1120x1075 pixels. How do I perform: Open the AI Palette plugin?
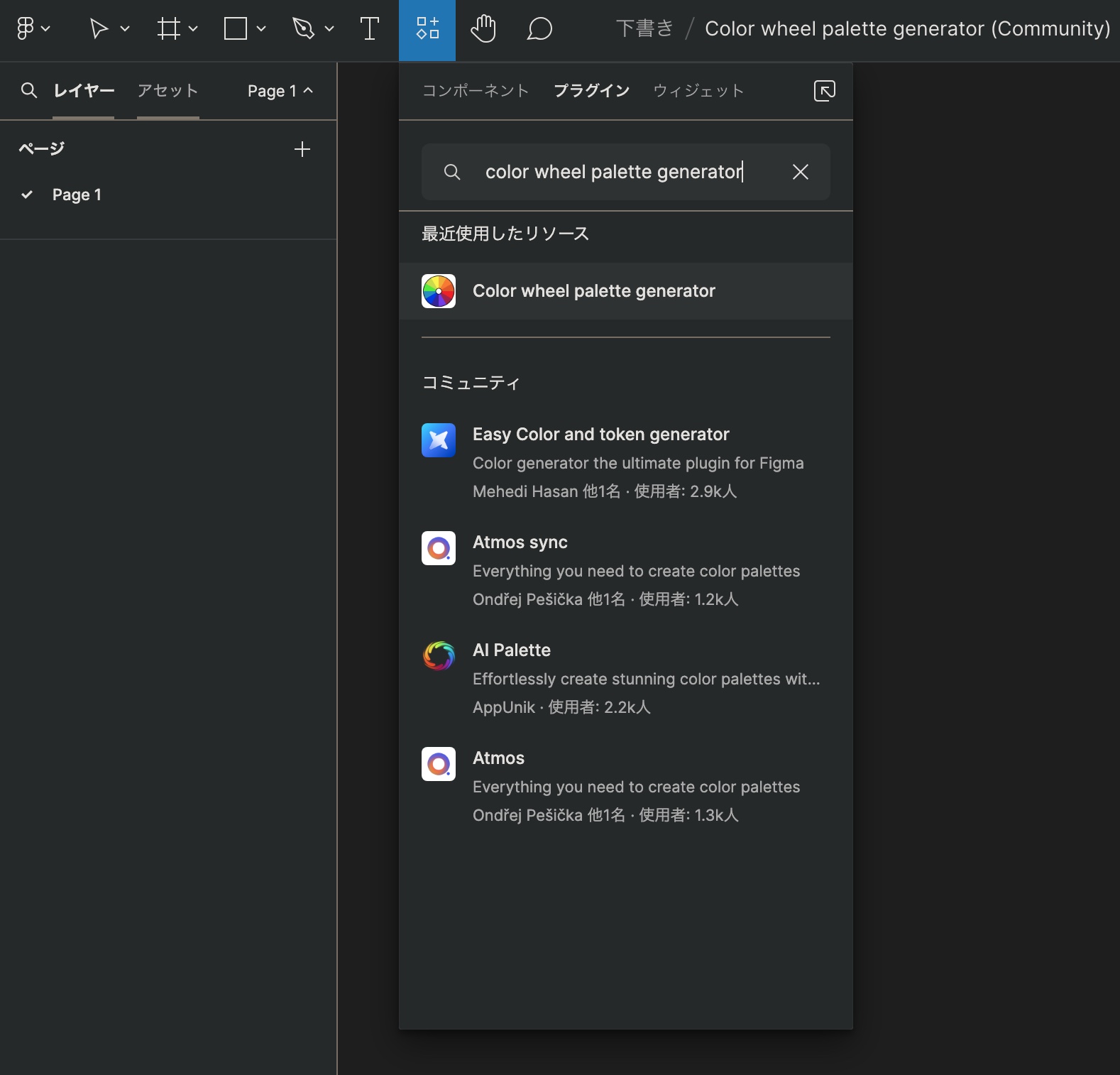point(626,679)
